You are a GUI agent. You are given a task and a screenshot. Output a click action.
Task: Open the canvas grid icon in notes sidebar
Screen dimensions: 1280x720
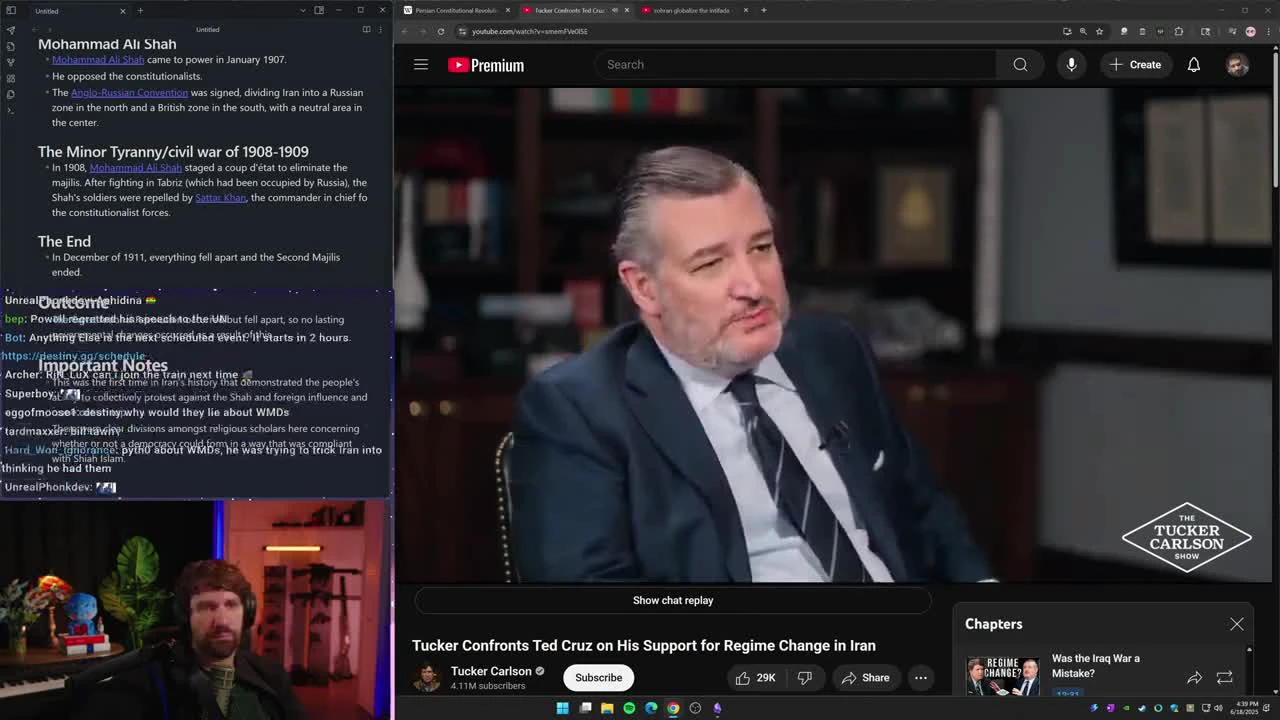point(11,78)
